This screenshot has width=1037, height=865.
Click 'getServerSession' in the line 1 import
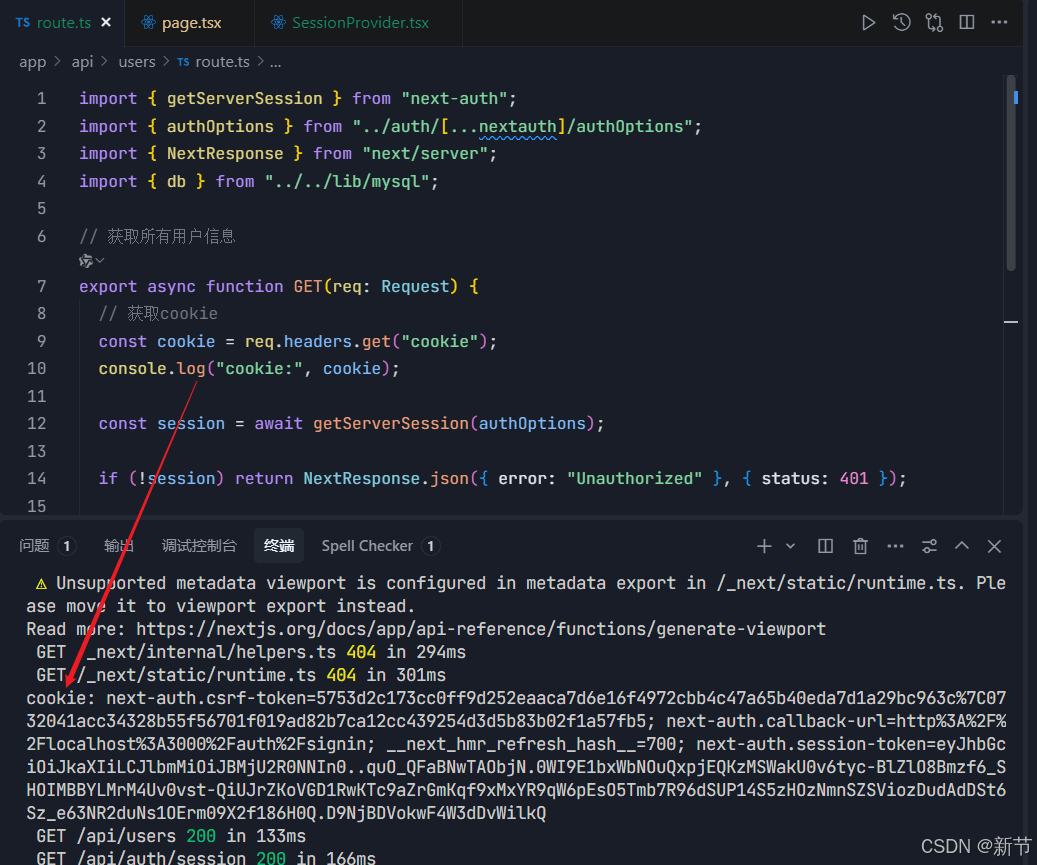(x=244, y=99)
